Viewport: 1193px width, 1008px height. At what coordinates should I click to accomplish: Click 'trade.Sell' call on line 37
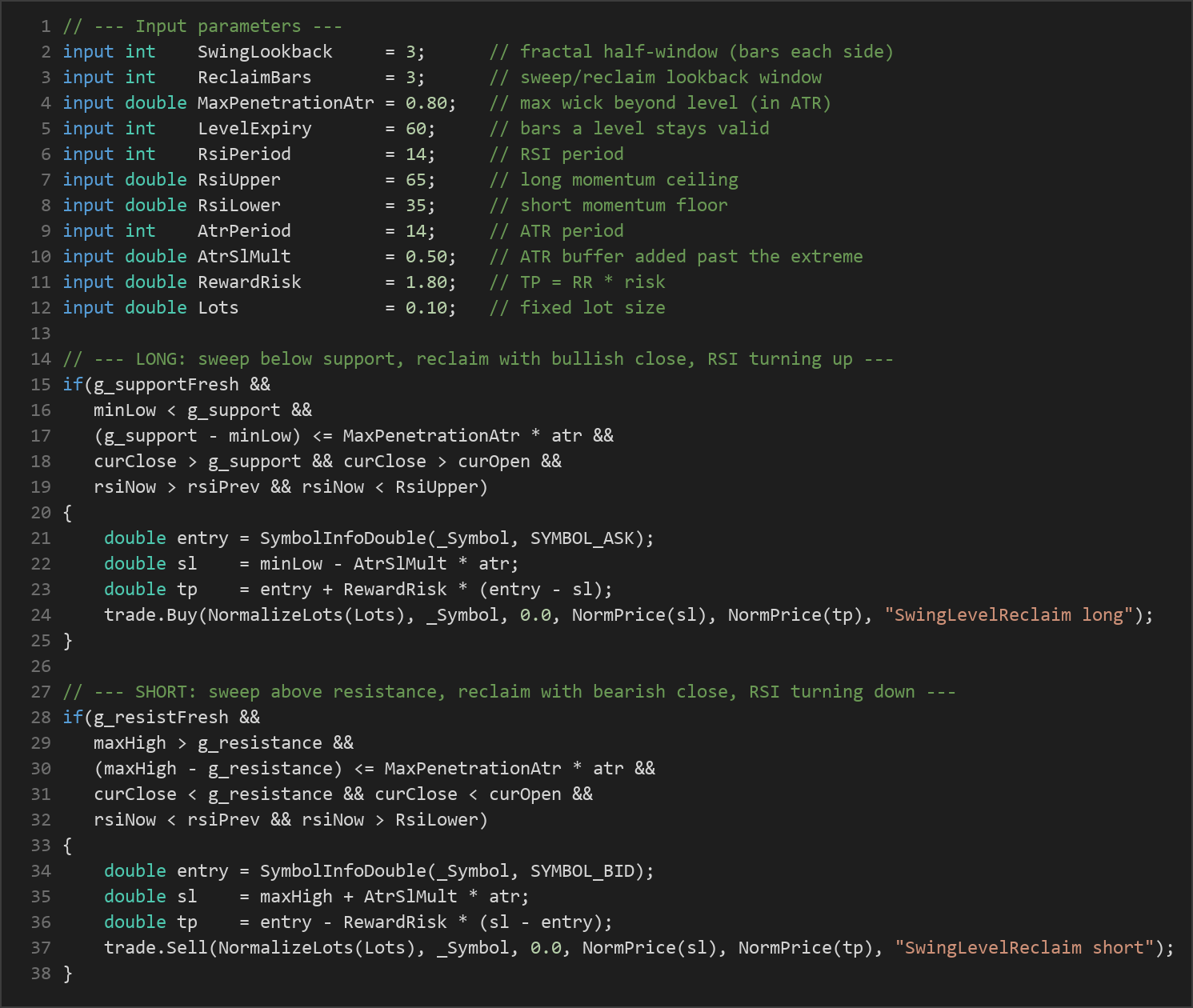(x=156, y=948)
